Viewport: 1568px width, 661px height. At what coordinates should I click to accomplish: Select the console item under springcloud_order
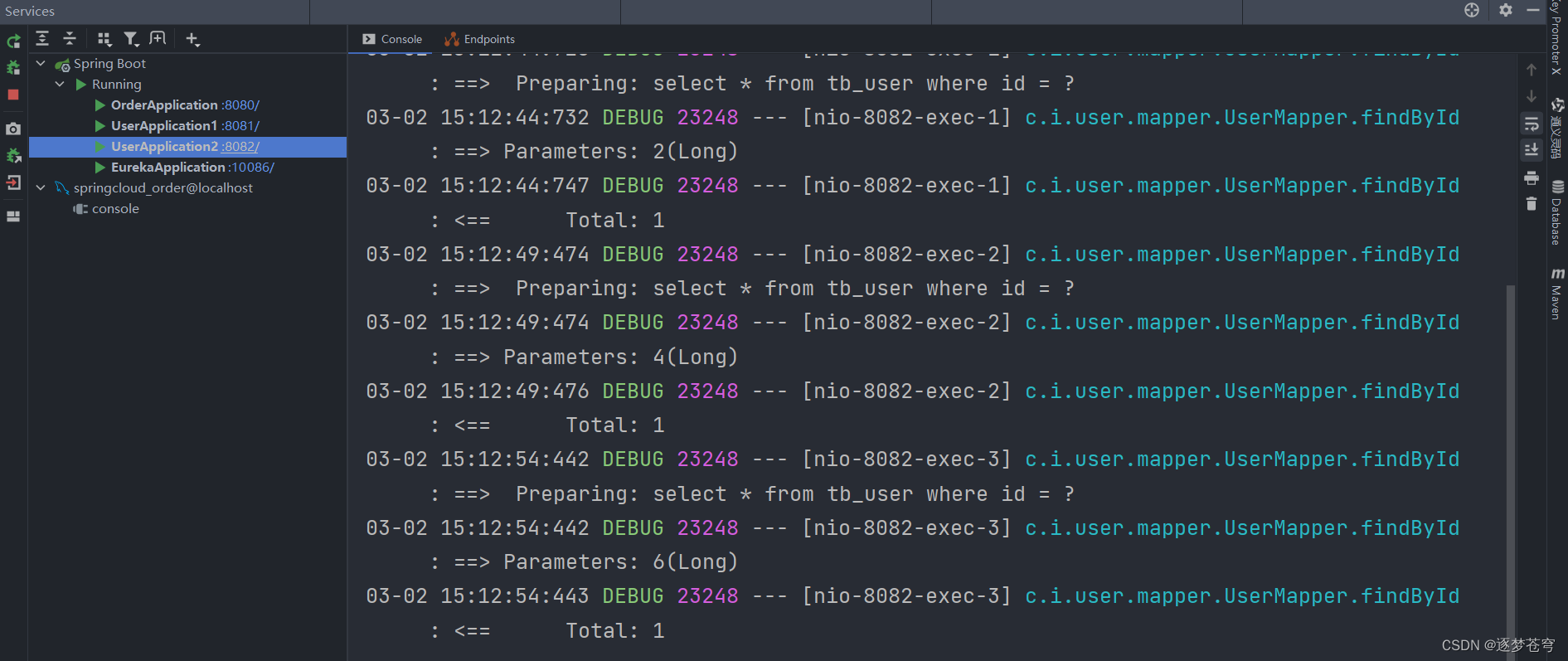115,208
